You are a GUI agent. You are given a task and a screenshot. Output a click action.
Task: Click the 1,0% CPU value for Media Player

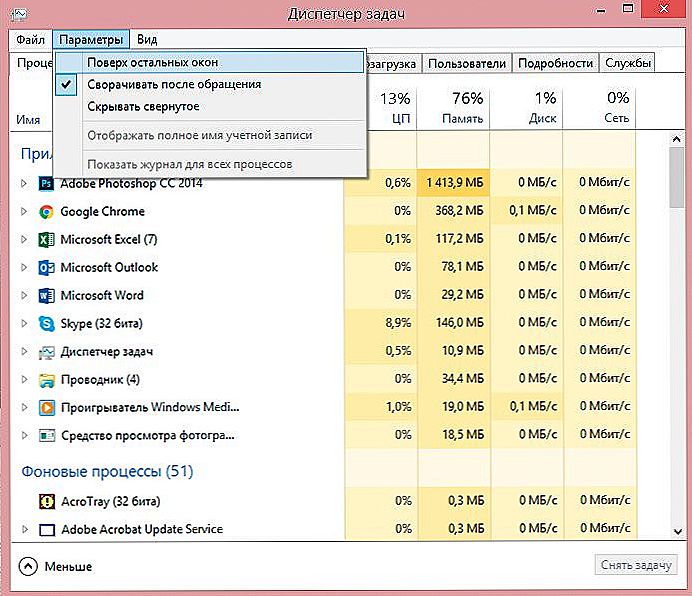[399, 407]
